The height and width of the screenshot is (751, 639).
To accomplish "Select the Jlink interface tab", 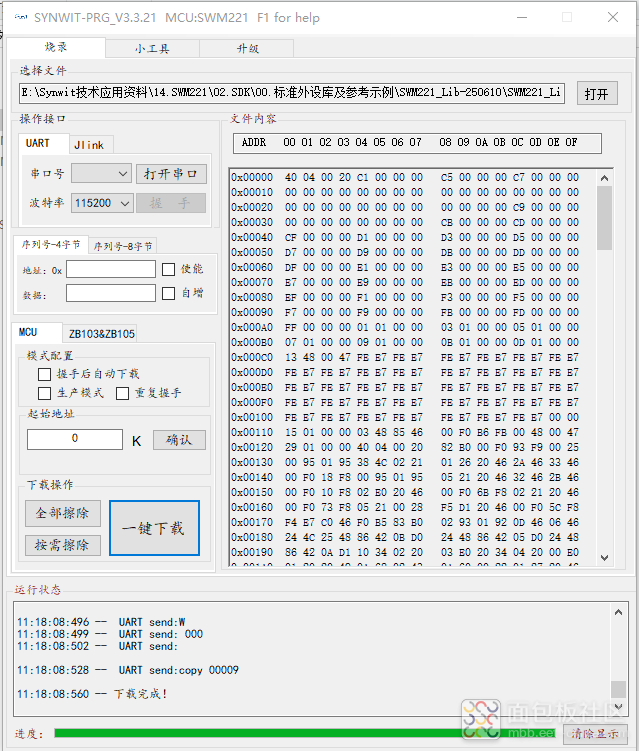I will point(90,145).
